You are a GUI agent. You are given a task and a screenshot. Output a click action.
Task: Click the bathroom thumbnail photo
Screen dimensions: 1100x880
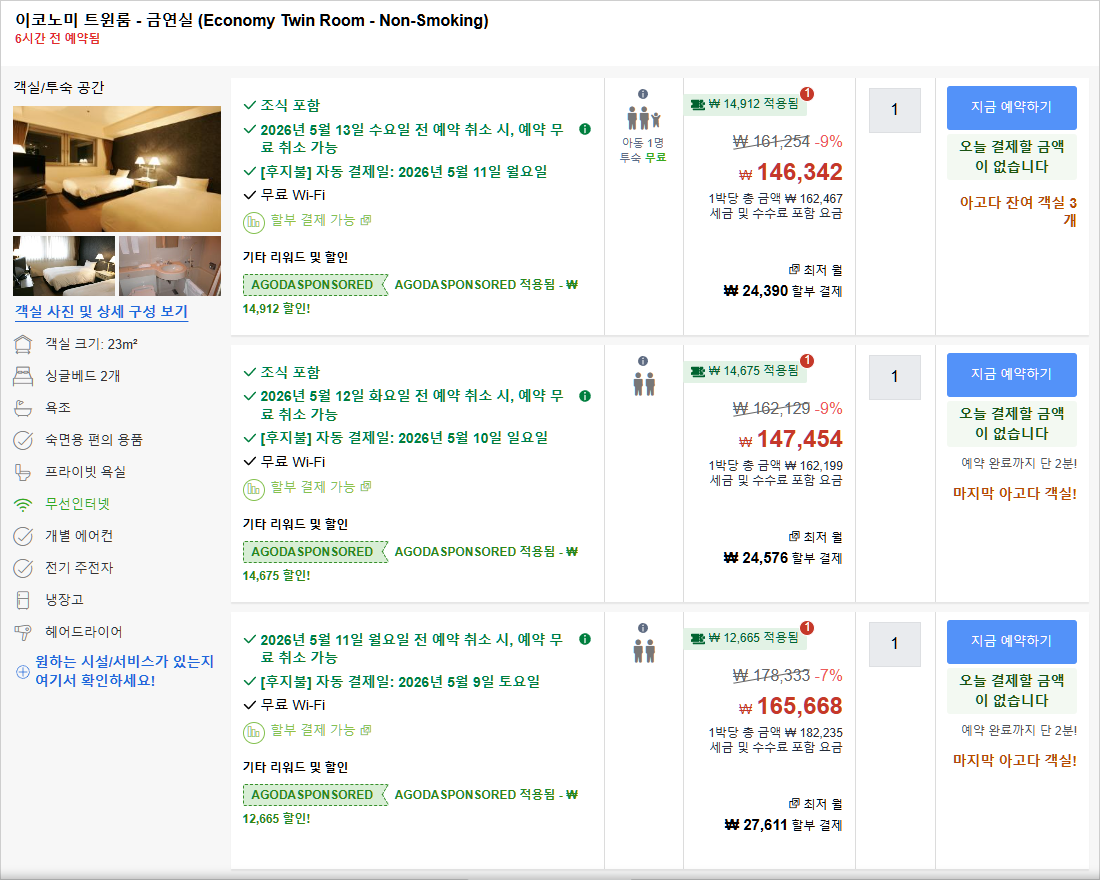click(170, 265)
